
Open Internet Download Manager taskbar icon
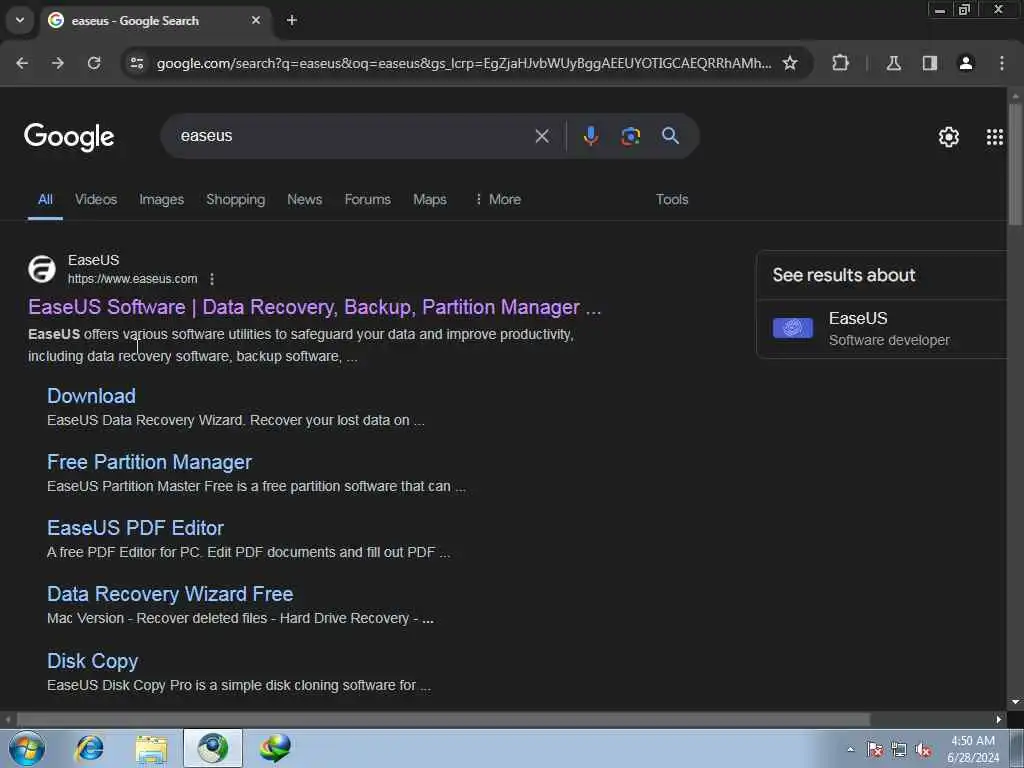coord(274,748)
